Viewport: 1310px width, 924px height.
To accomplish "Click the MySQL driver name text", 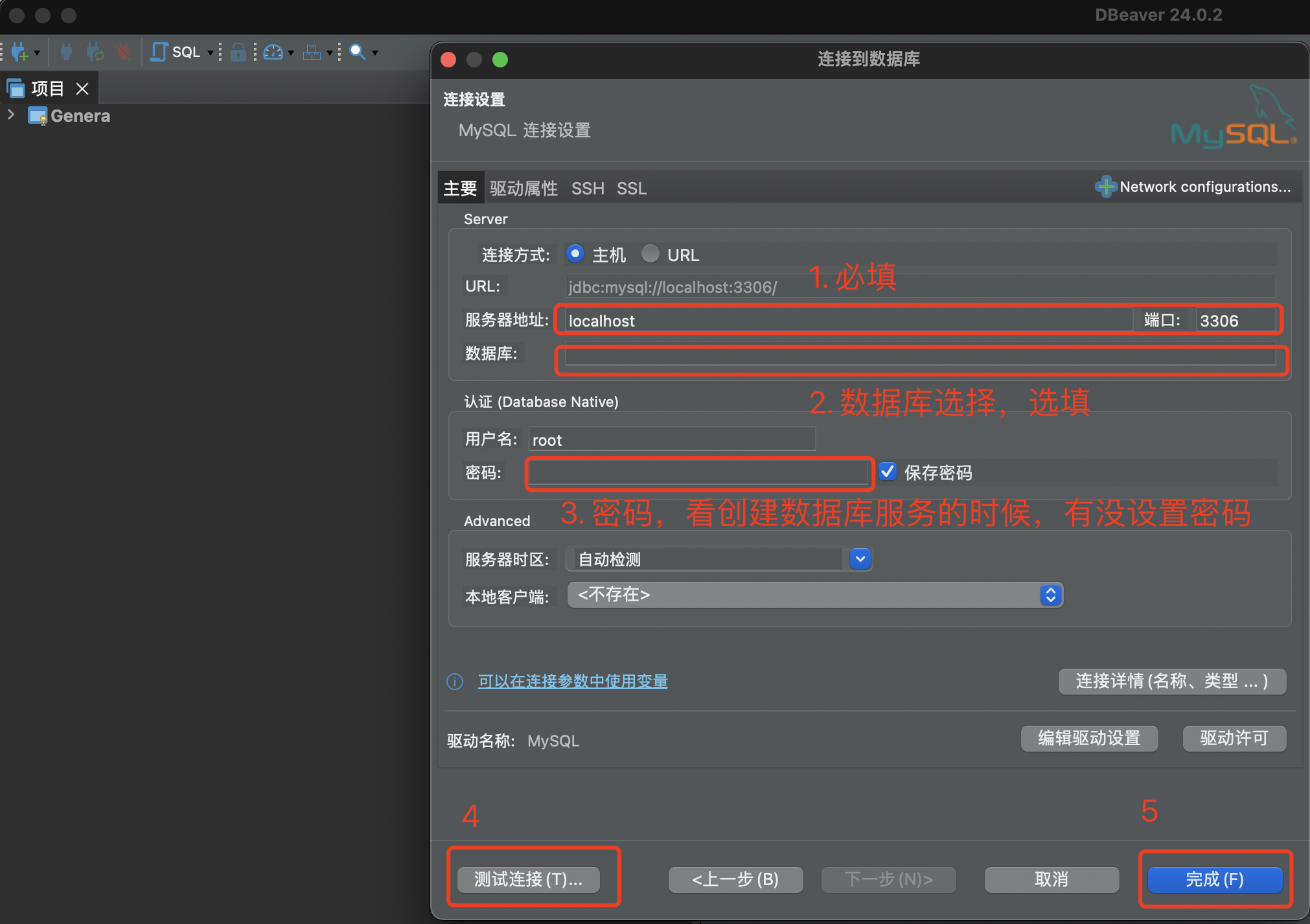I will (x=553, y=741).
